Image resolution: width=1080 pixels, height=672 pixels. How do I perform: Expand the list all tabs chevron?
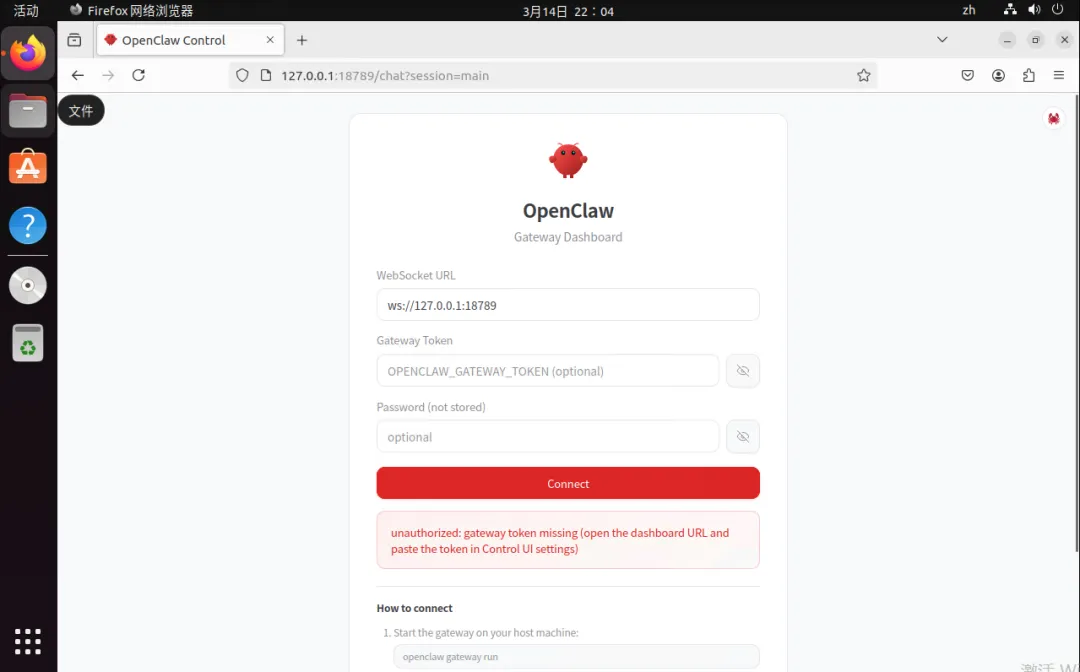click(x=942, y=40)
